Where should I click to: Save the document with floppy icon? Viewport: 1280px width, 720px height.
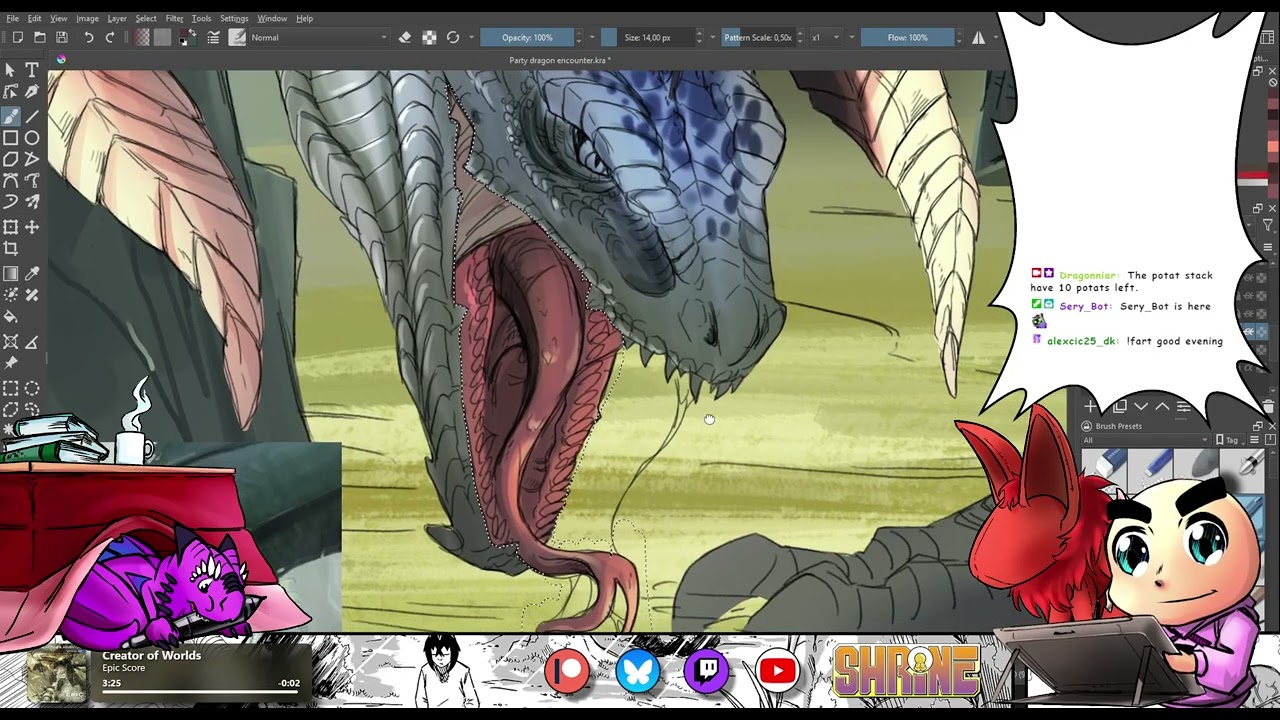tap(61, 37)
